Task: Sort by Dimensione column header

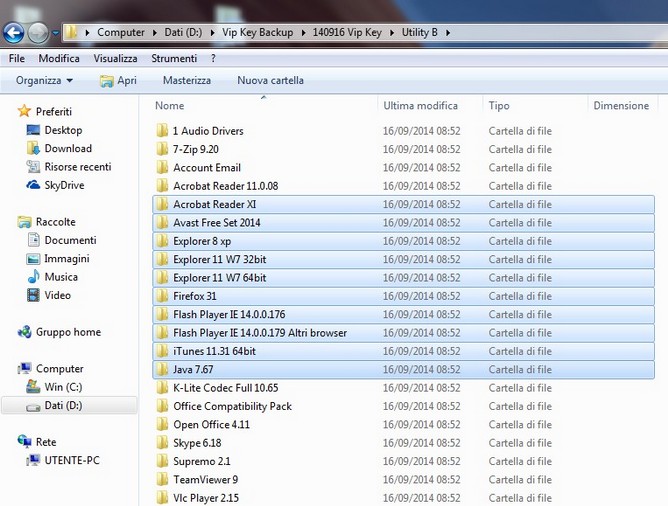Action: click(621, 106)
